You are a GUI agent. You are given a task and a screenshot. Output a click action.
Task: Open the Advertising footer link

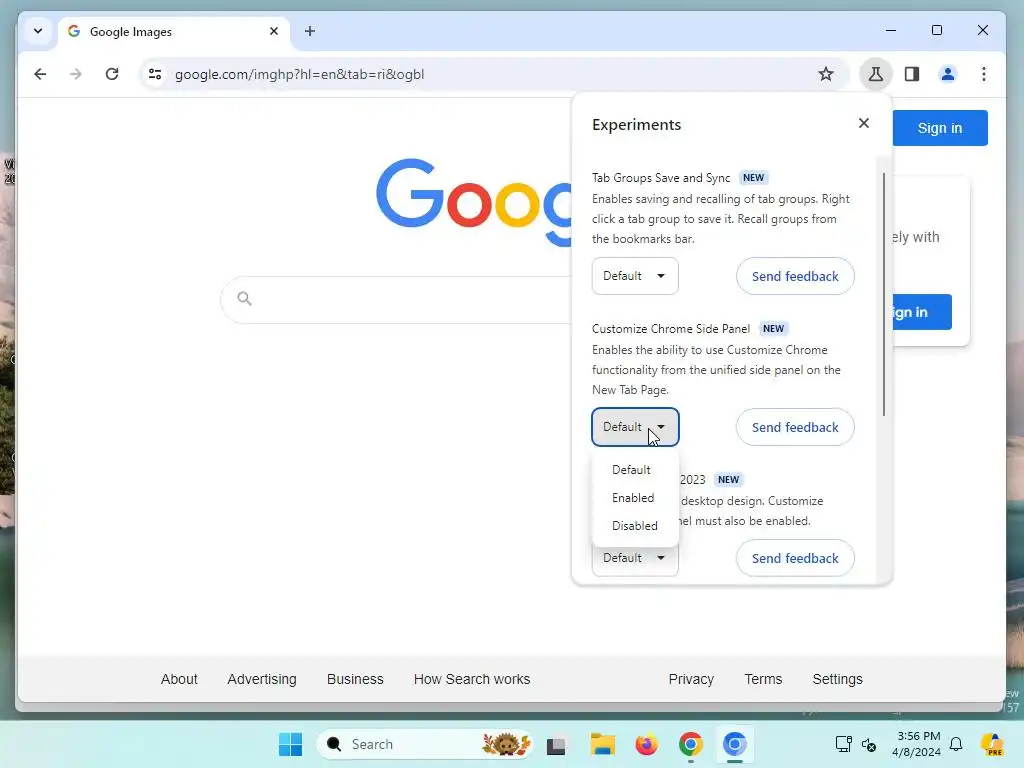(262, 679)
